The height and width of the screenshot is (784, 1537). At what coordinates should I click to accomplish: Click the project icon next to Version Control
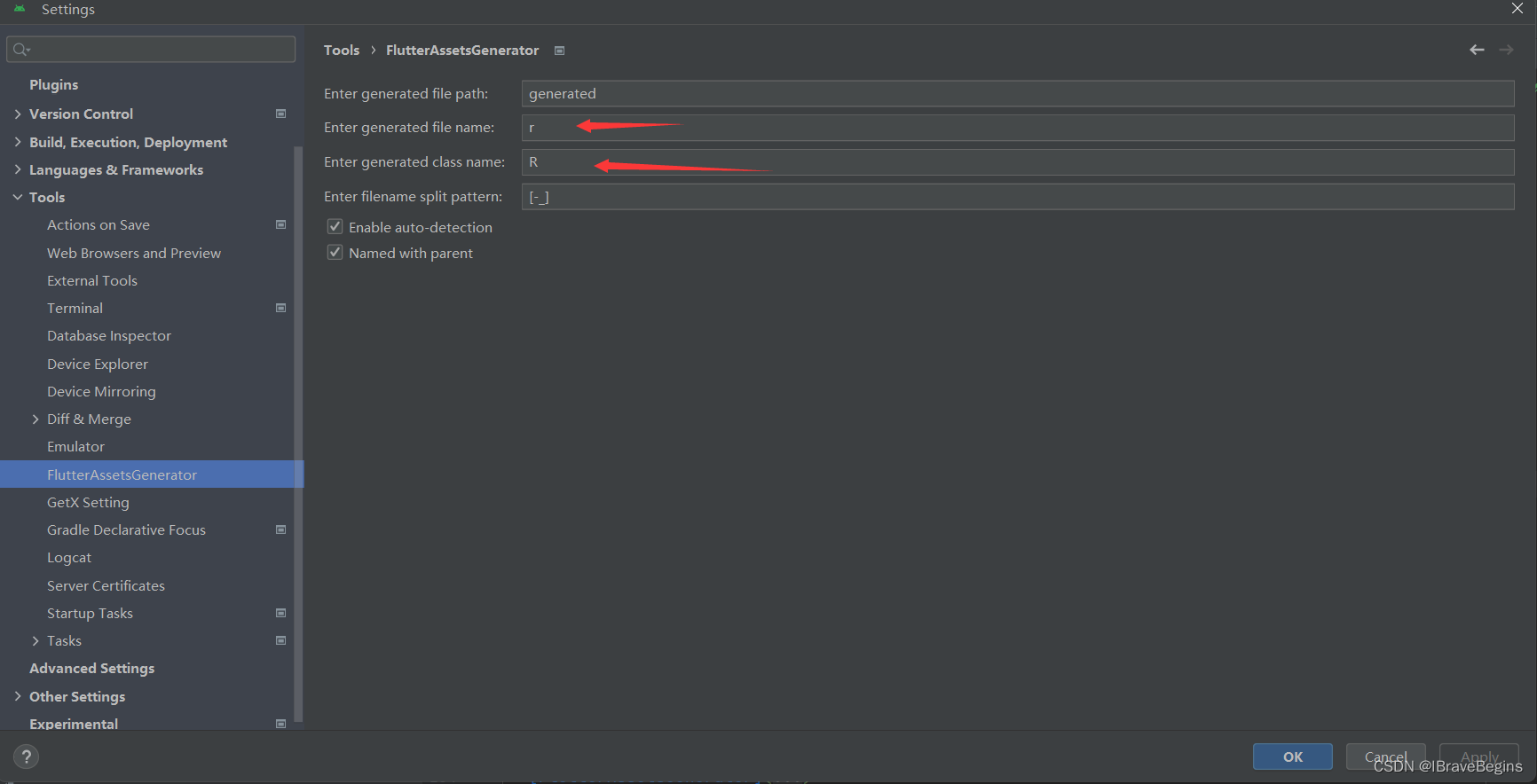(281, 114)
